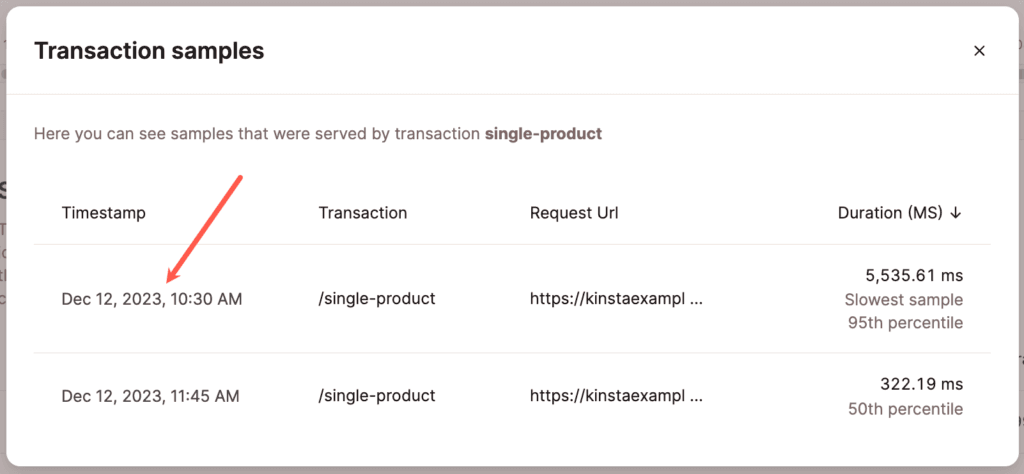1024x474 pixels.
Task: Click the "Here you can see samples" description
Action: pyautogui.click(x=257, y=133)
